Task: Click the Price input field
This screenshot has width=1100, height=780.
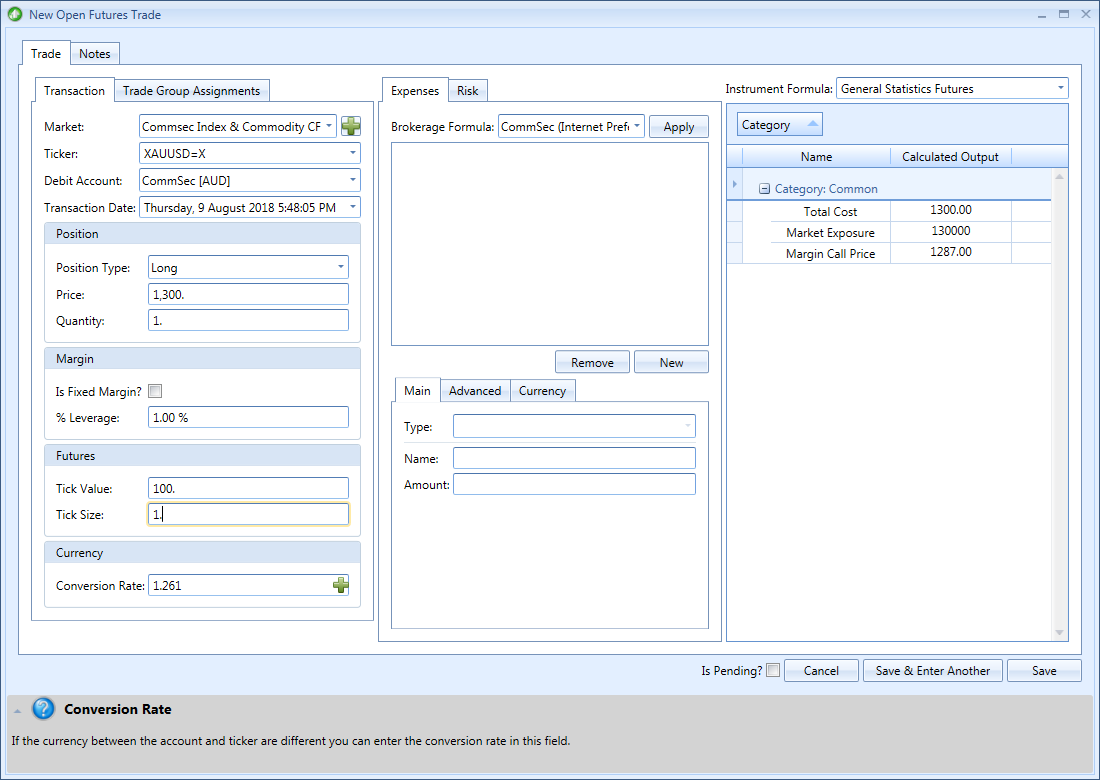Action: (248, 294)
